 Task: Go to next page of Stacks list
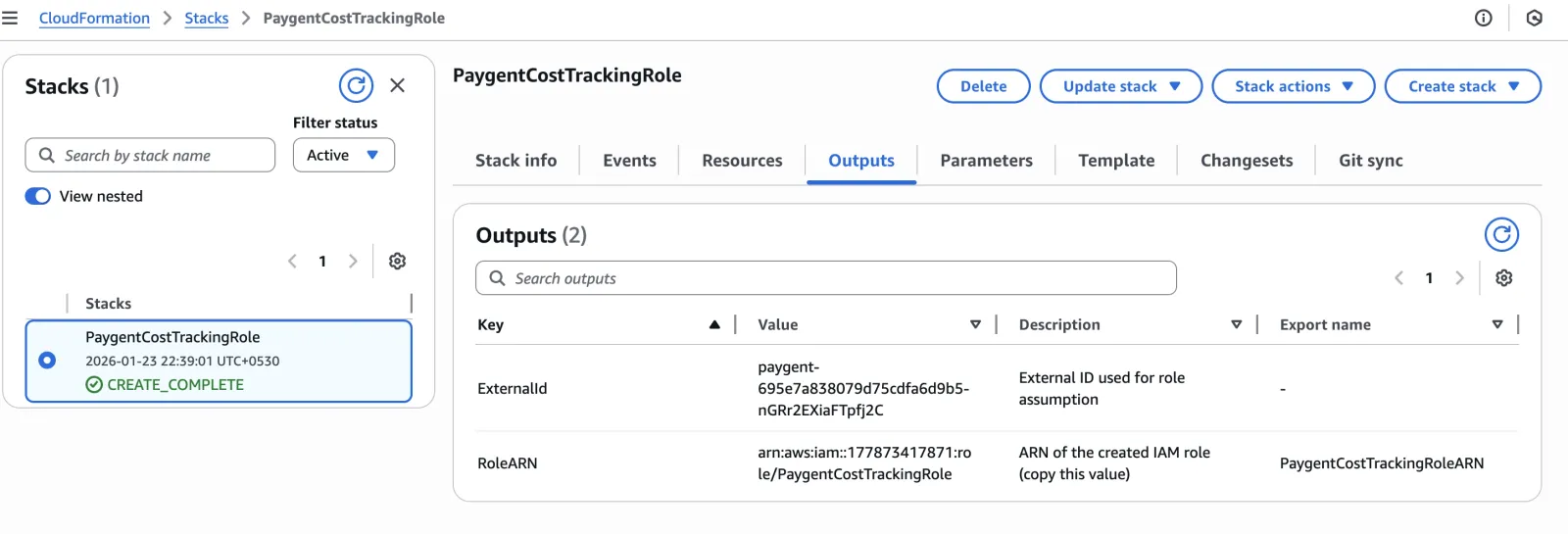click(x=353, y=261)
